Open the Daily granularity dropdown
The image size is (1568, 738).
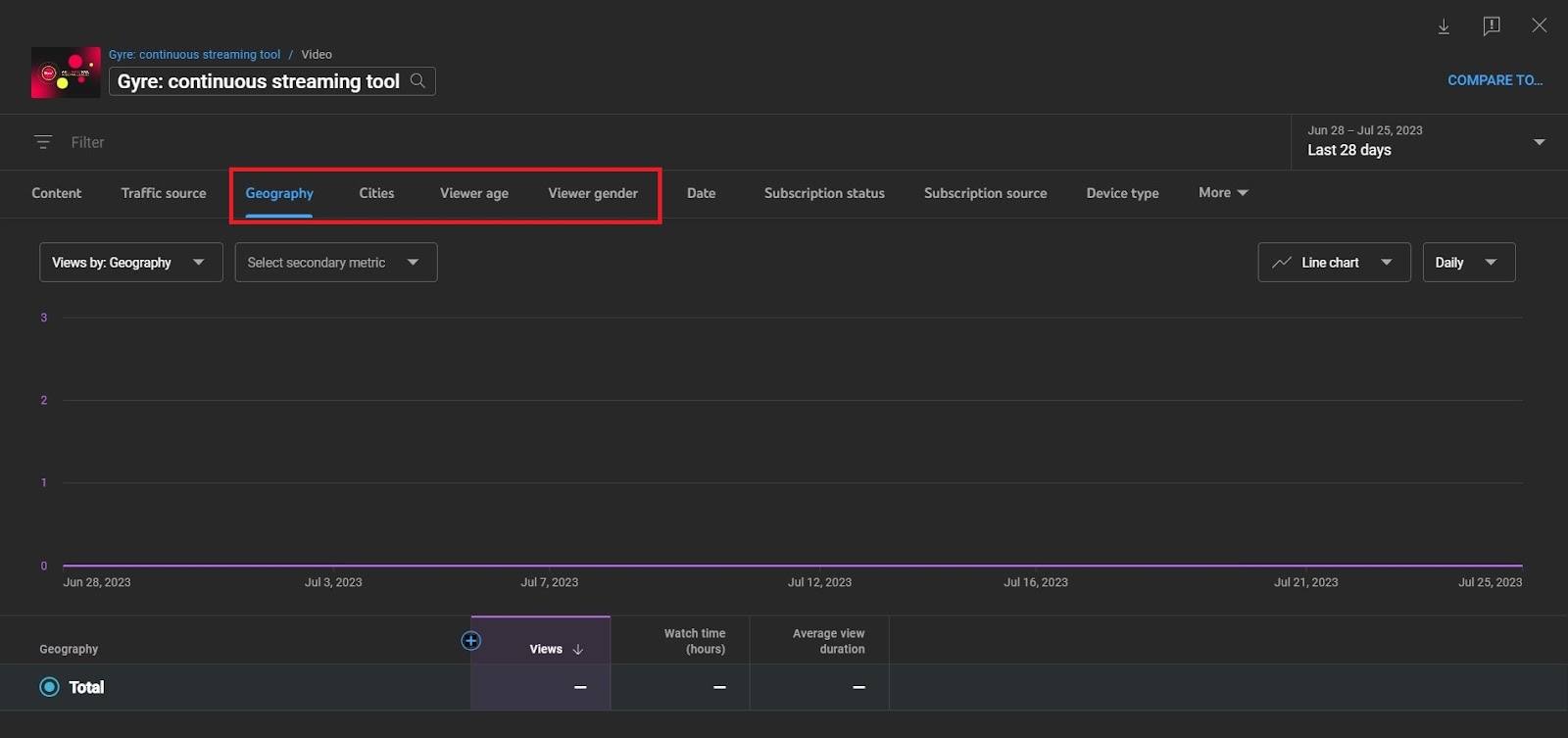coord(1469,263)
